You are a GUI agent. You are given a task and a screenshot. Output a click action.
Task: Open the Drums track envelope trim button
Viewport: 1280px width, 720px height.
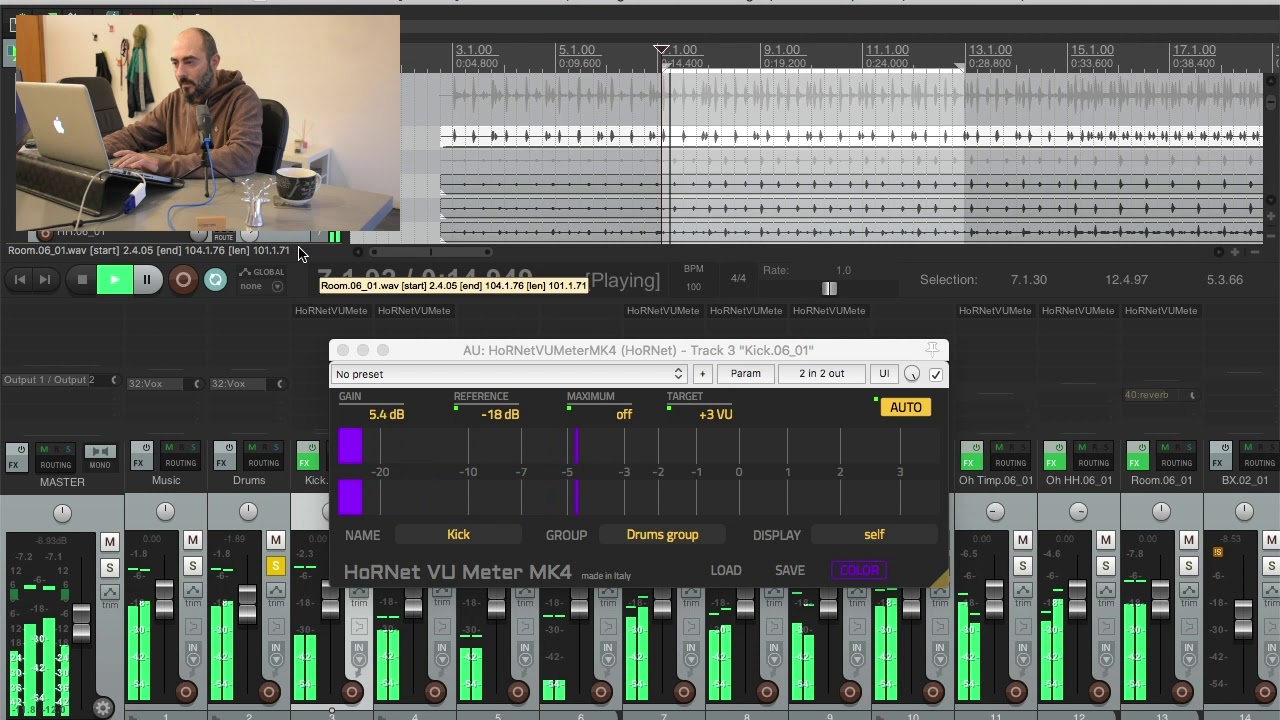pos(275,594)
